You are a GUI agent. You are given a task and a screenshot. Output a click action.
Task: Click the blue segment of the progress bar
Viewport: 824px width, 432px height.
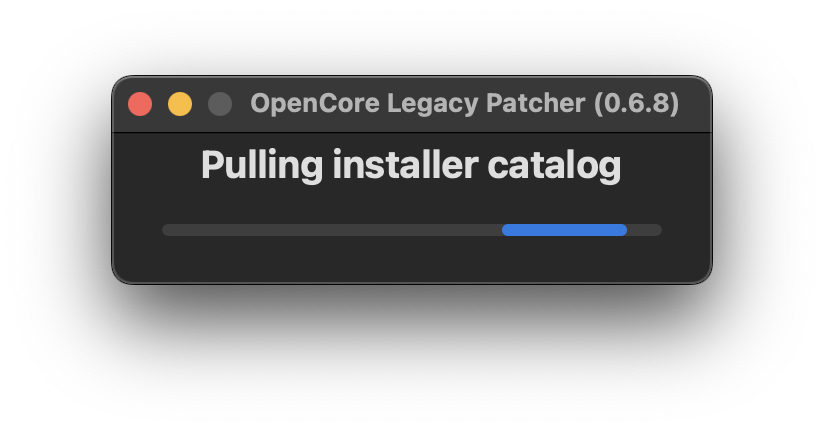564,230
